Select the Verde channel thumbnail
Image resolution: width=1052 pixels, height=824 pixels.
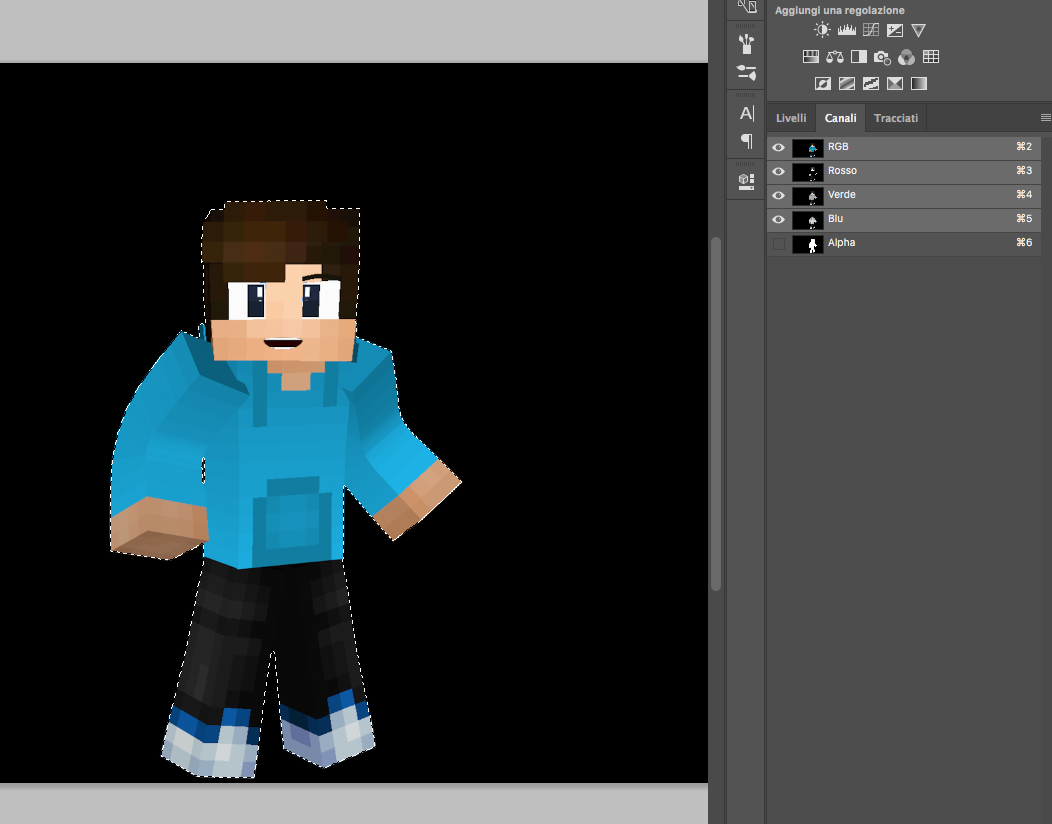[808, 196]
